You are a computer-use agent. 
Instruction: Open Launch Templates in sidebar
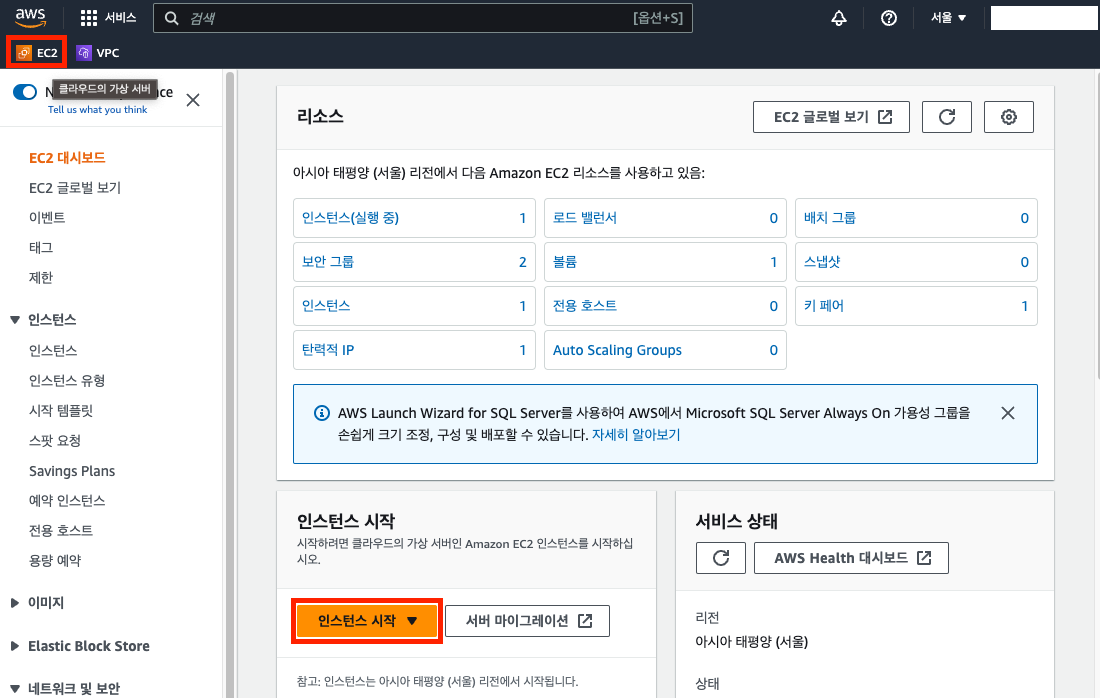click(61, 411)
